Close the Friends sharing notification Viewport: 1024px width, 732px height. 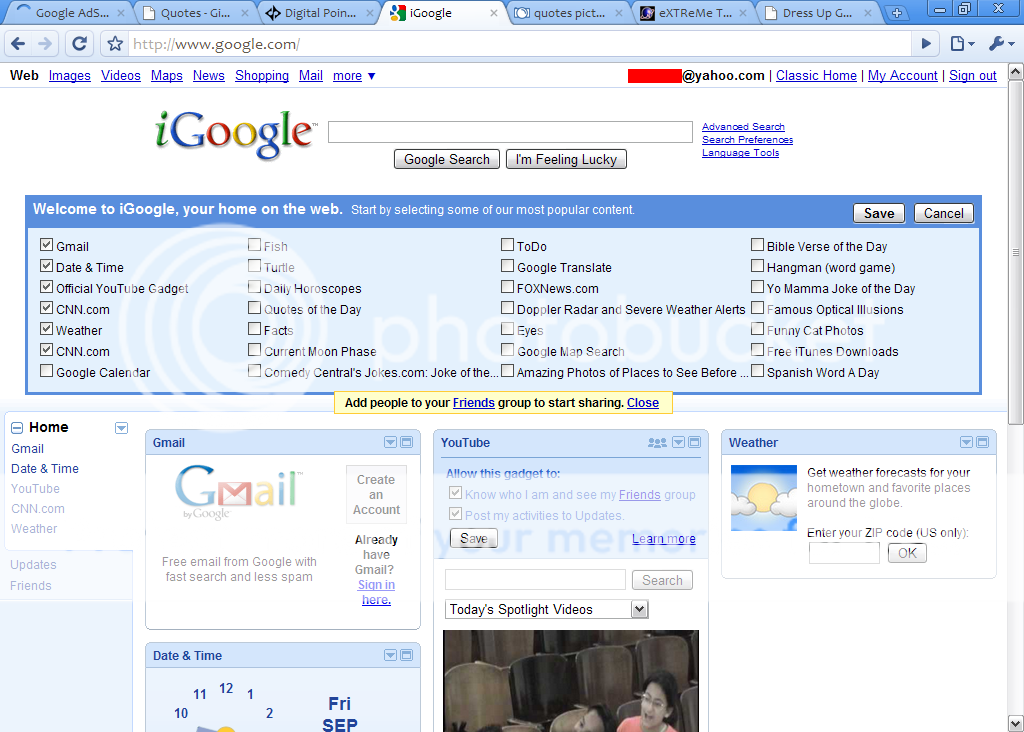tap(643, 403)
